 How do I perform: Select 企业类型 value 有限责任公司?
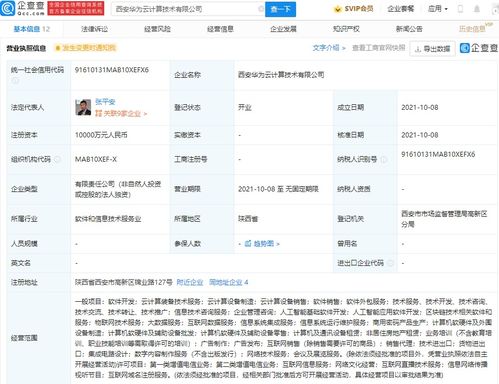tap(118, 189)
